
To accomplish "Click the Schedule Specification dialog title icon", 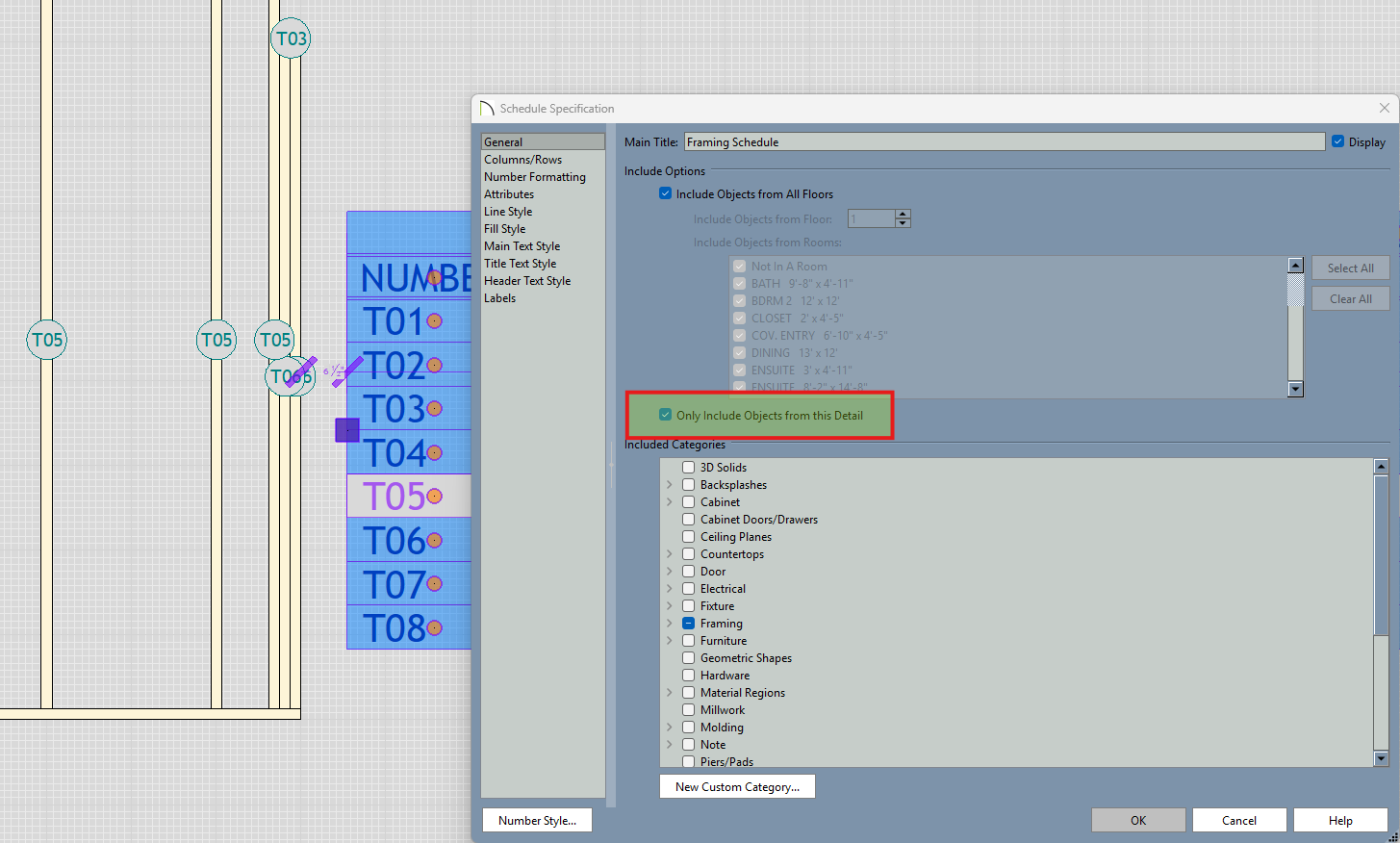I will (x=487, y=109).
